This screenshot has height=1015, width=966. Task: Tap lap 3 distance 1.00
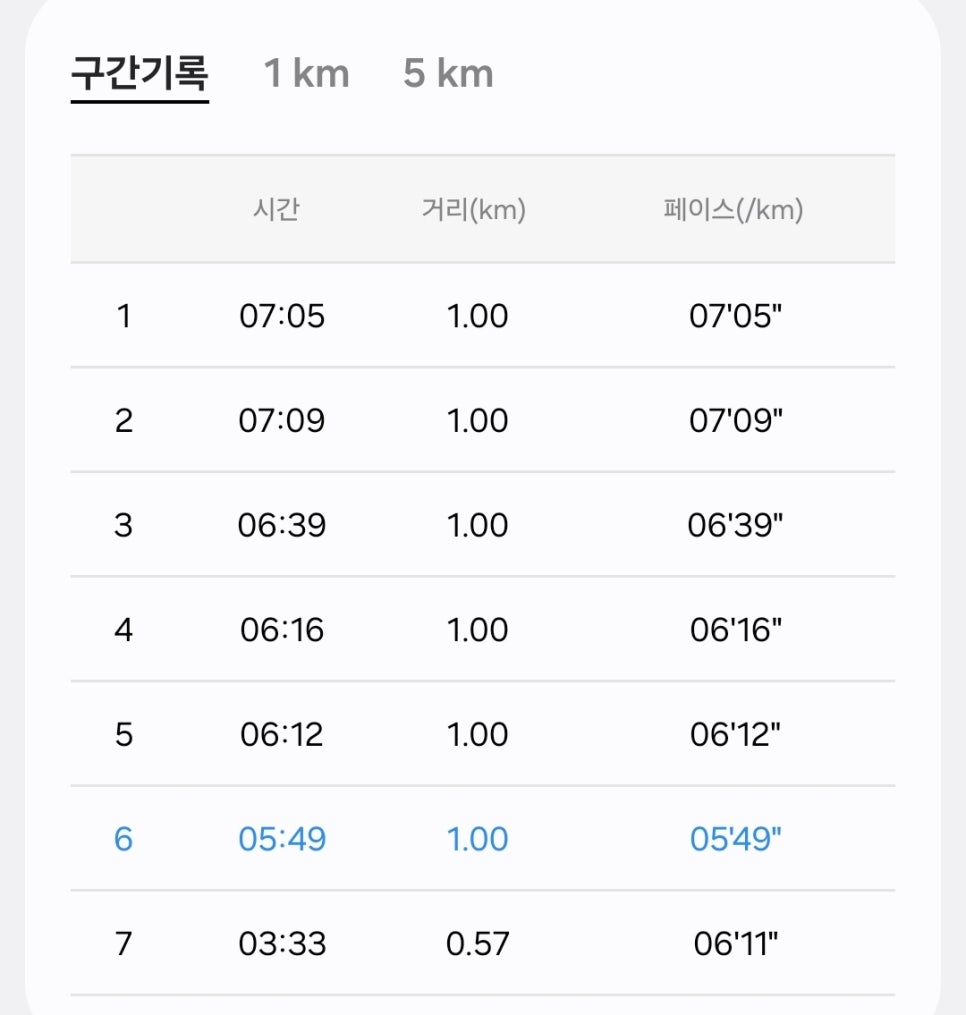point(478,525)
